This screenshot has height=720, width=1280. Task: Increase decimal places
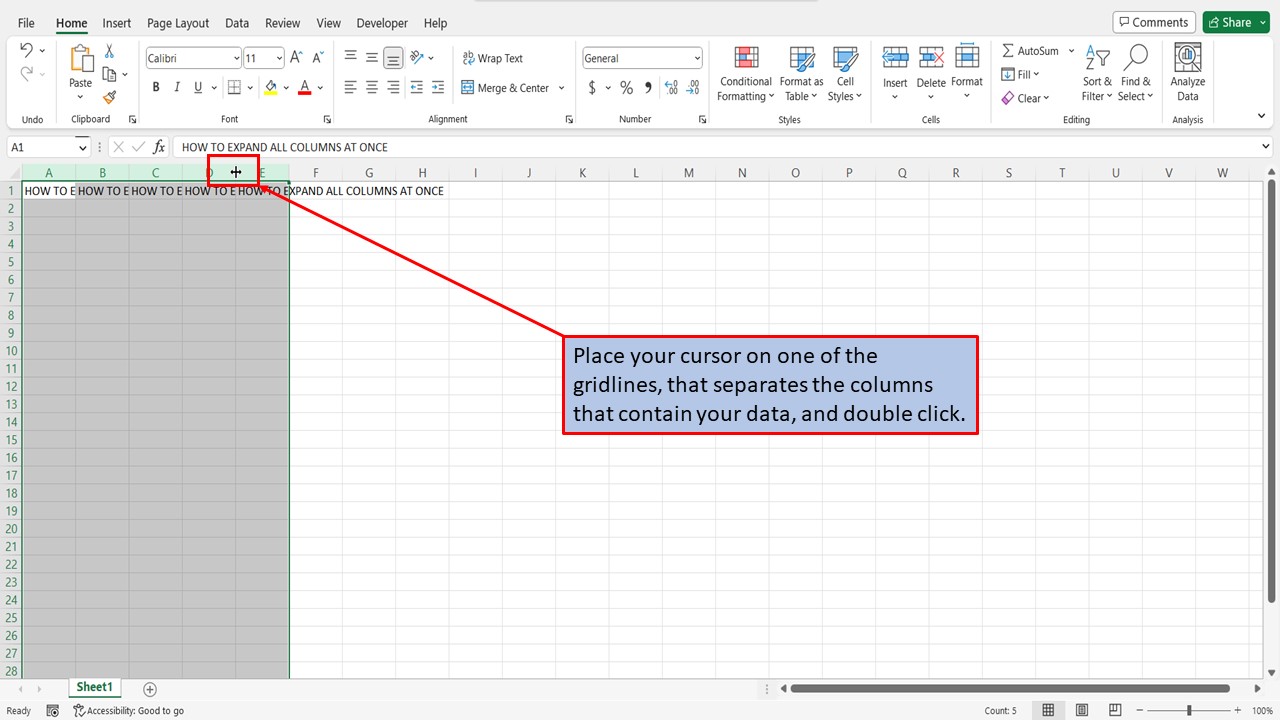tap(670, 87)
